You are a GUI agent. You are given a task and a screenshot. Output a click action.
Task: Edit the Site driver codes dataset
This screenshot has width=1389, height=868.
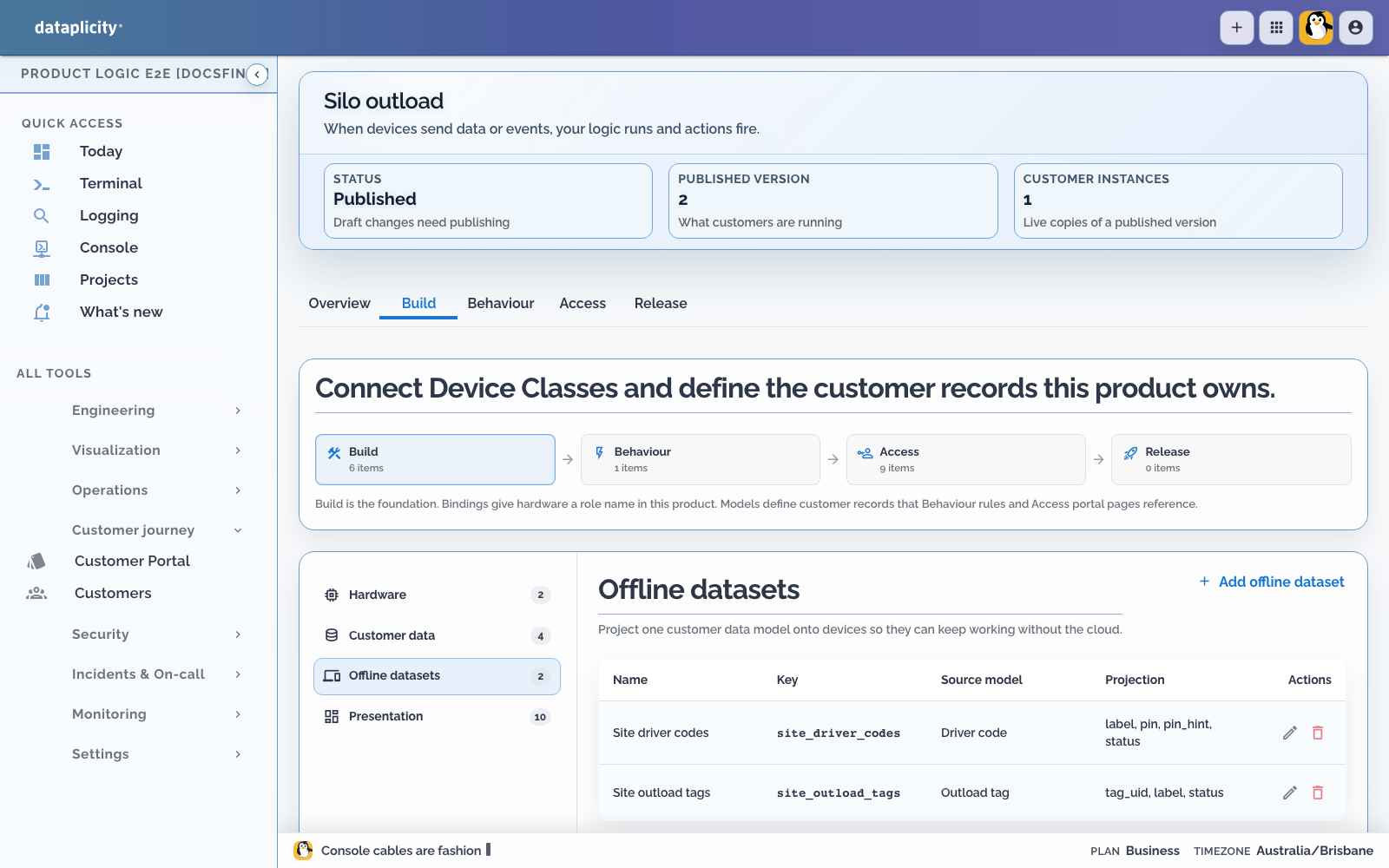point(1290,733)
